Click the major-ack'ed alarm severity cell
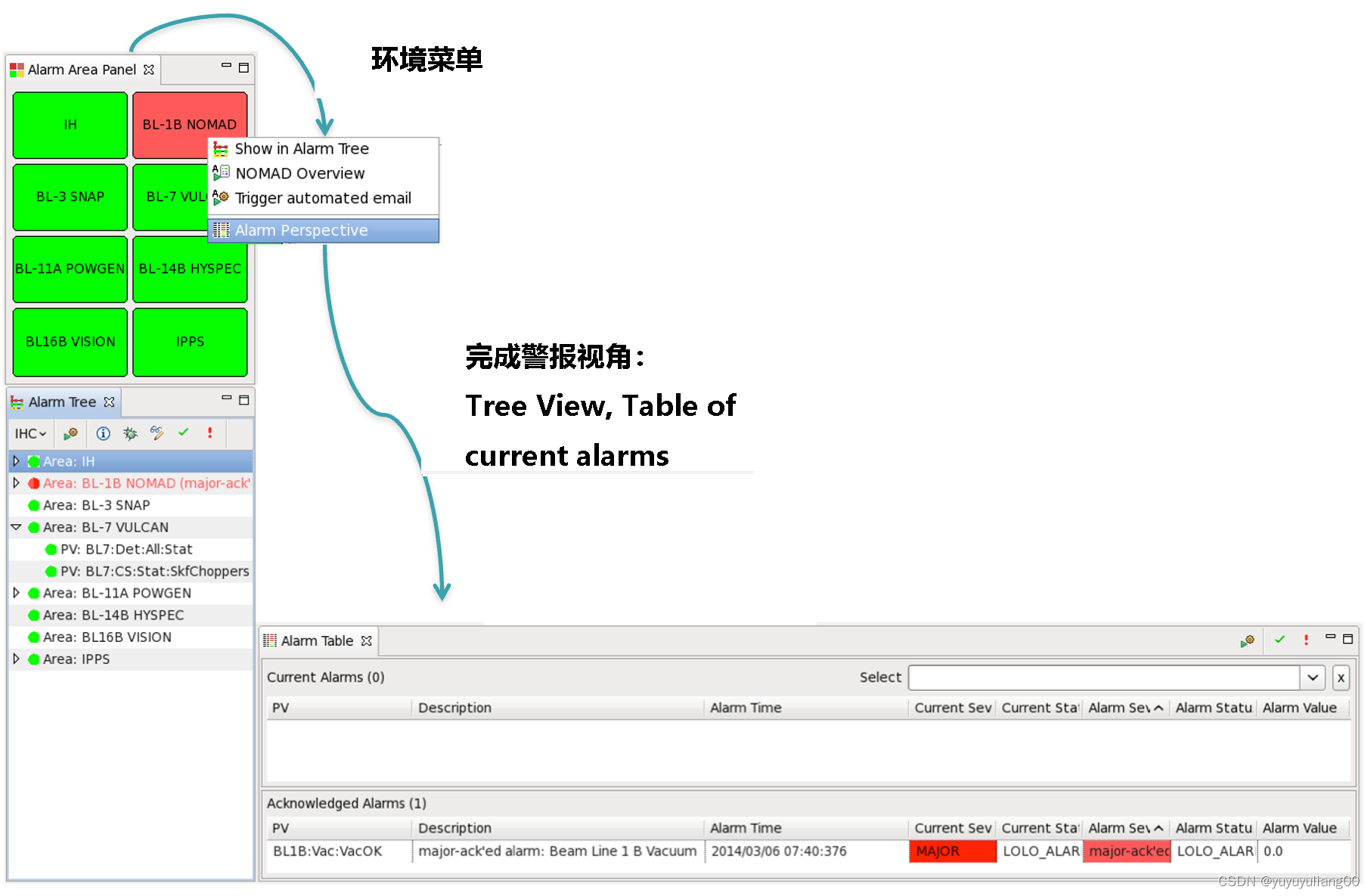The height and width of the screenshot is (896, 1371). [1127, 851]
